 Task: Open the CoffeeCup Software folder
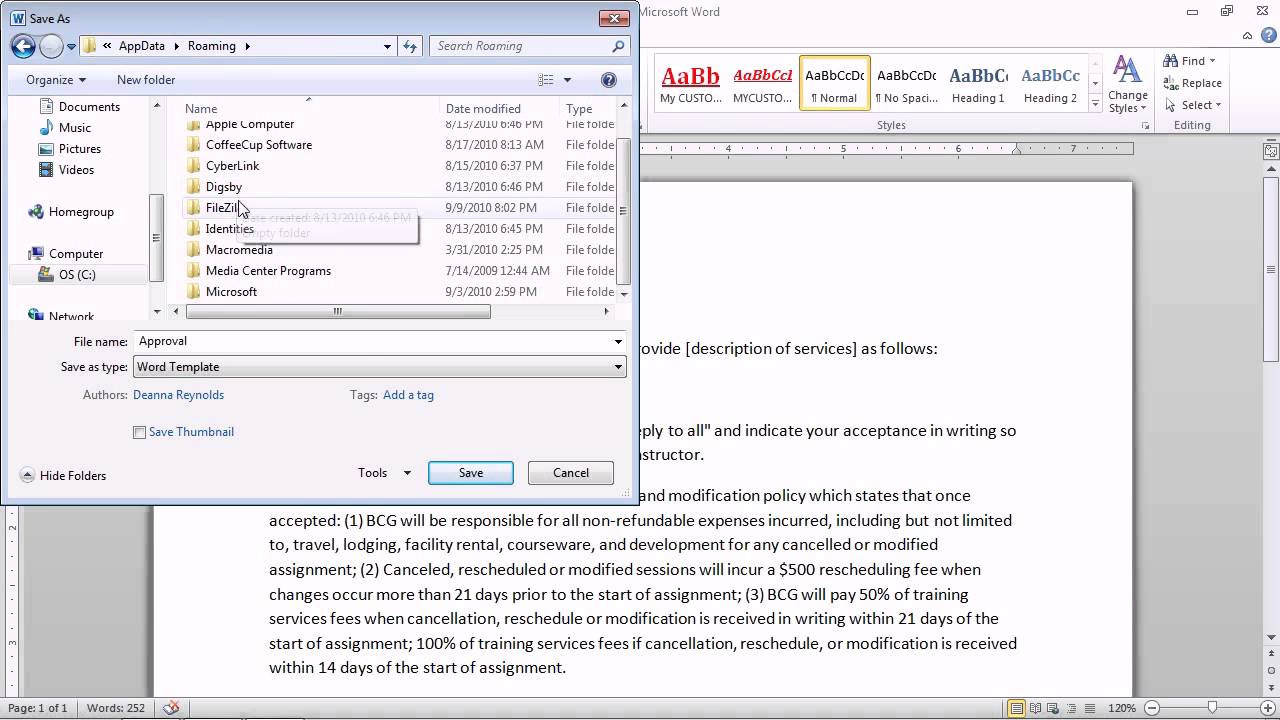259,145
